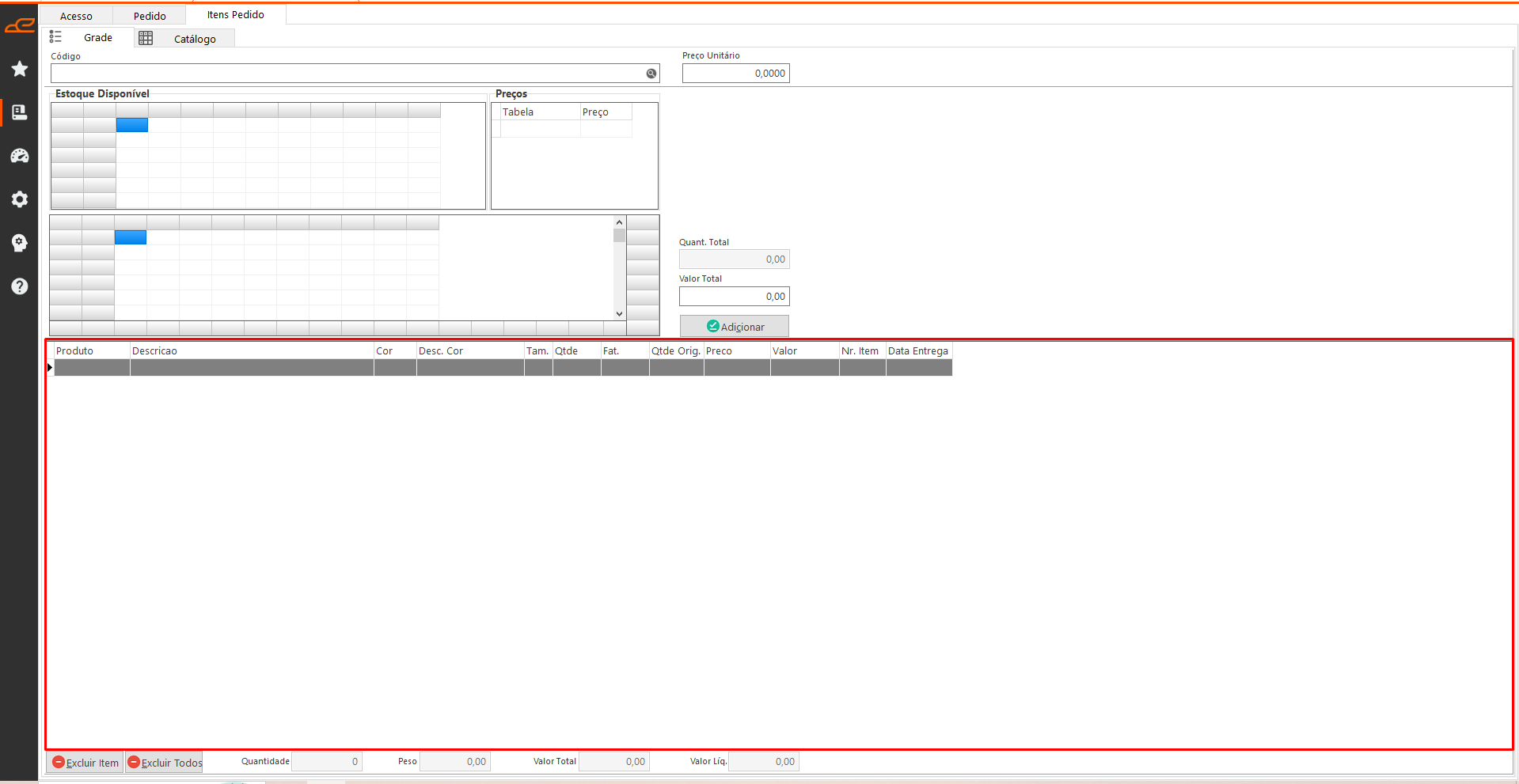
Task: Select the highlighted register icon in sidebar
Action: [20, 112]
